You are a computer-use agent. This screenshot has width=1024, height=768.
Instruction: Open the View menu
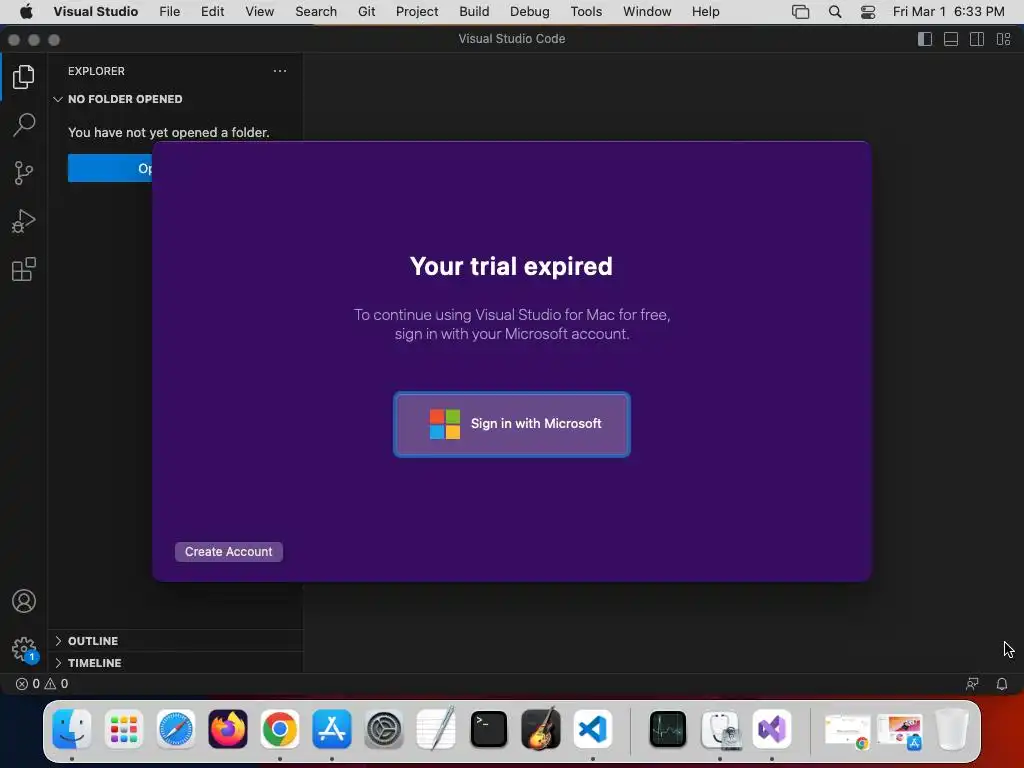(x=259, y=12)
